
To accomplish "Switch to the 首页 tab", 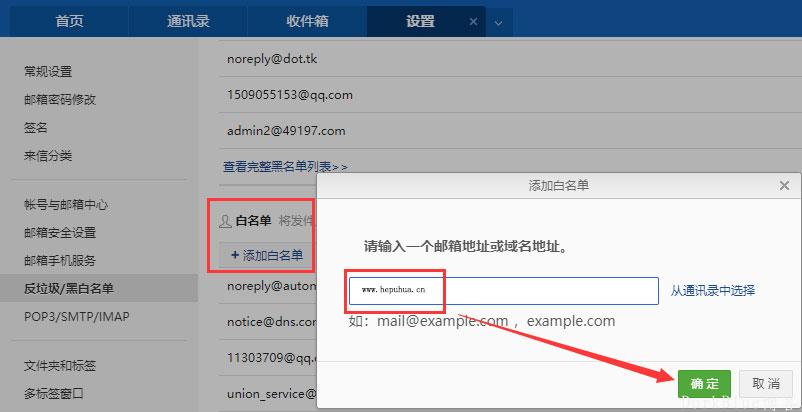I will (x=70, y=21).
